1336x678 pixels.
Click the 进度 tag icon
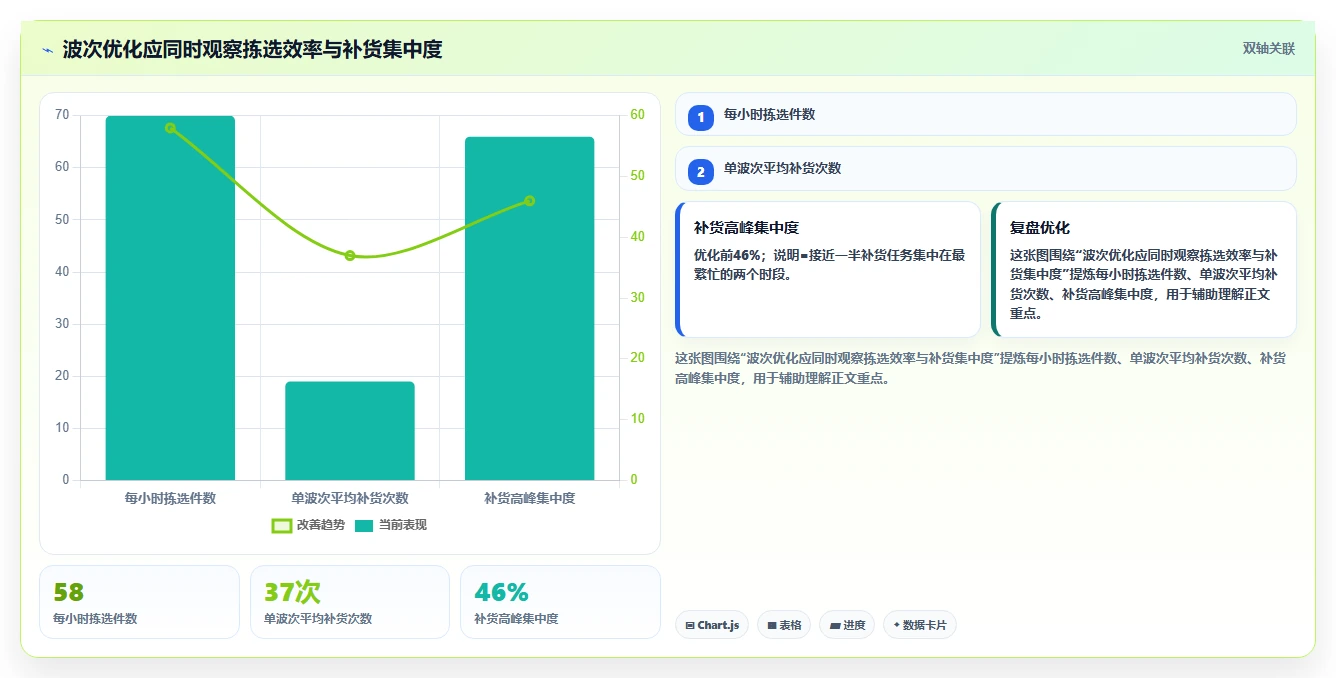[x=835, y=626]
